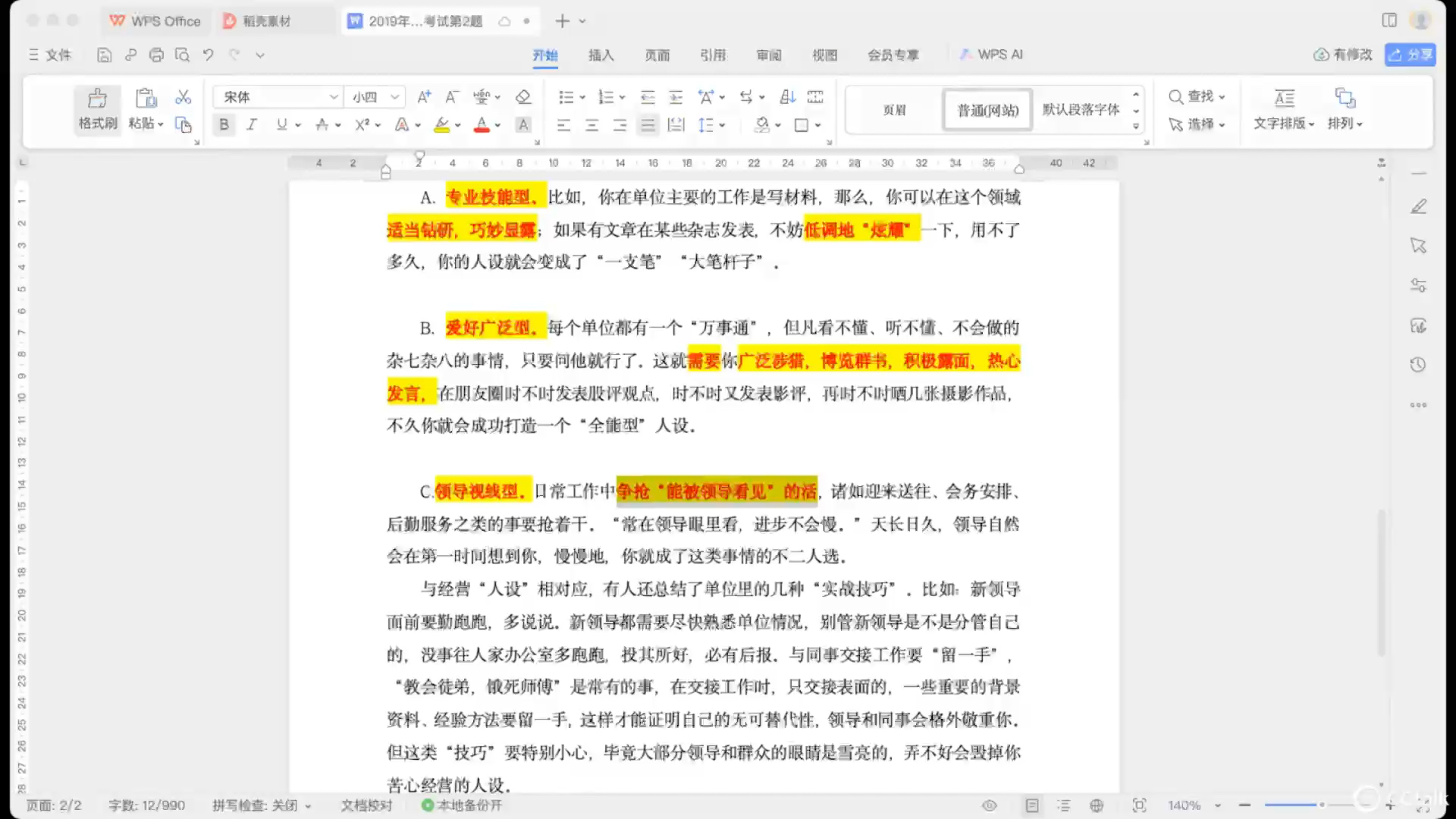The height and width of the screenshot is (819, 1456).
Task: Switch to the 页面 ribbon tab
Action: click(657, 55)
